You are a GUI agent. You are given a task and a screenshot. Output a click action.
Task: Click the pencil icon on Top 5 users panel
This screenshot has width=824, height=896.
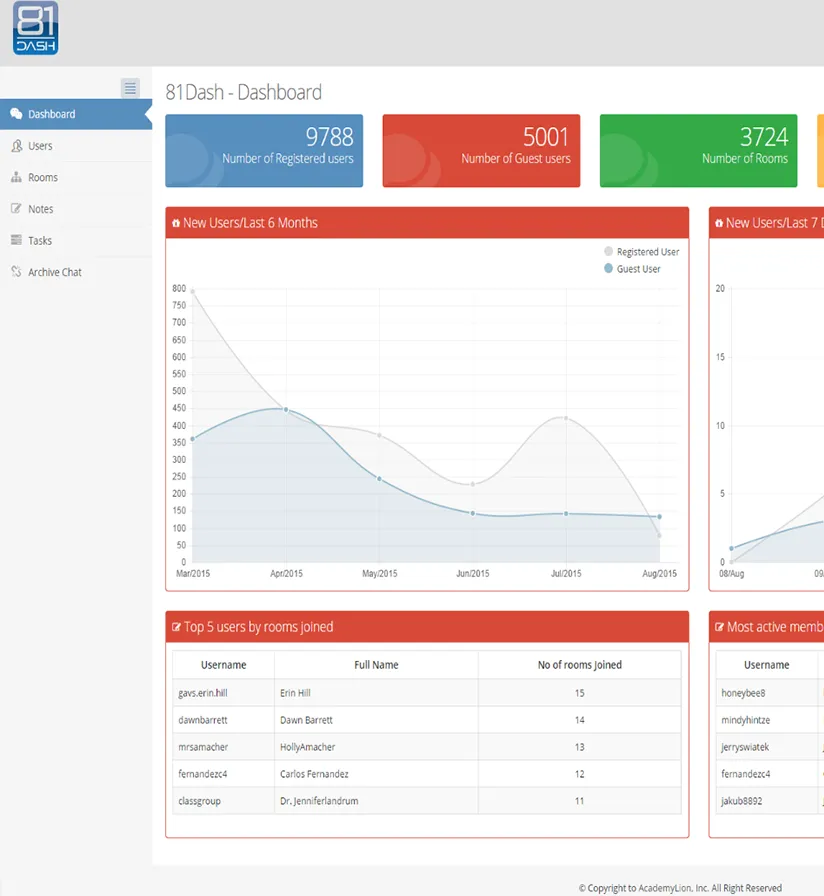point(178,626)
